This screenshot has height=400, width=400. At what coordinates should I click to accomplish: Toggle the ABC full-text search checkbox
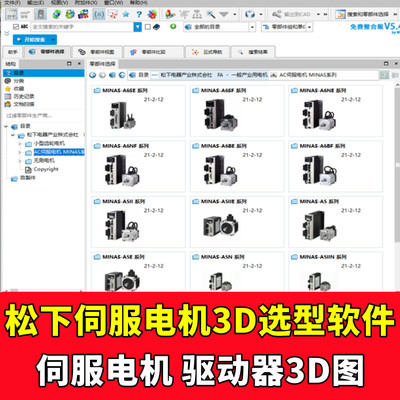[x=16, y=27]
